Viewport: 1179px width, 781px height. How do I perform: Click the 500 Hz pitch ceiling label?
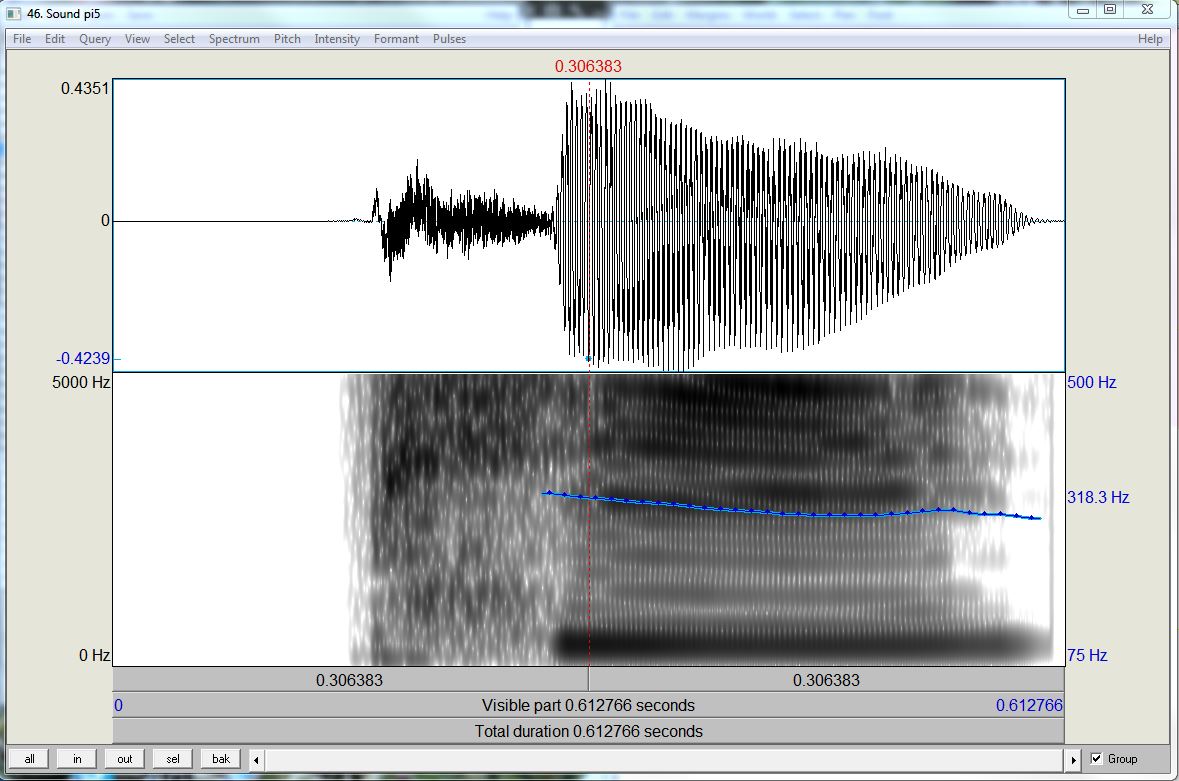tap(1091, 383)
